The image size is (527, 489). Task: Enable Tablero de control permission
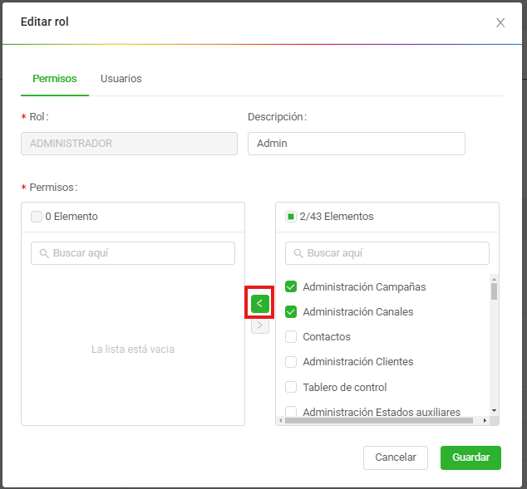[291, 387]
